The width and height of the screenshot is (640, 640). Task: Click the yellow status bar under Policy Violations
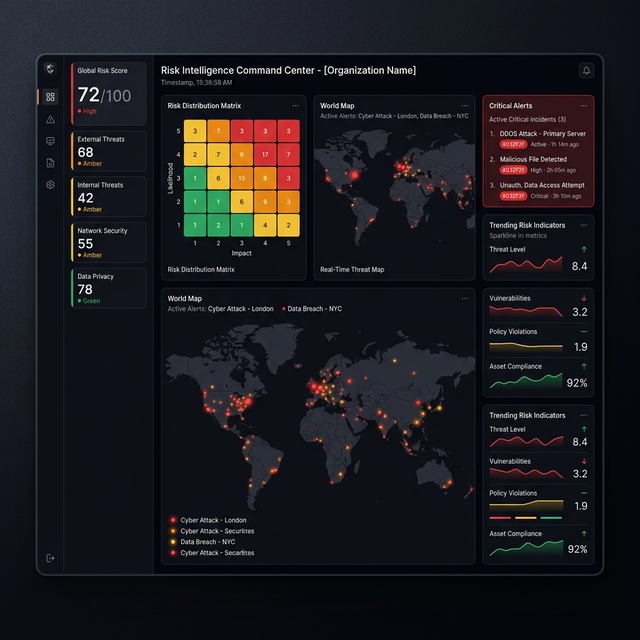coord(526,518)
